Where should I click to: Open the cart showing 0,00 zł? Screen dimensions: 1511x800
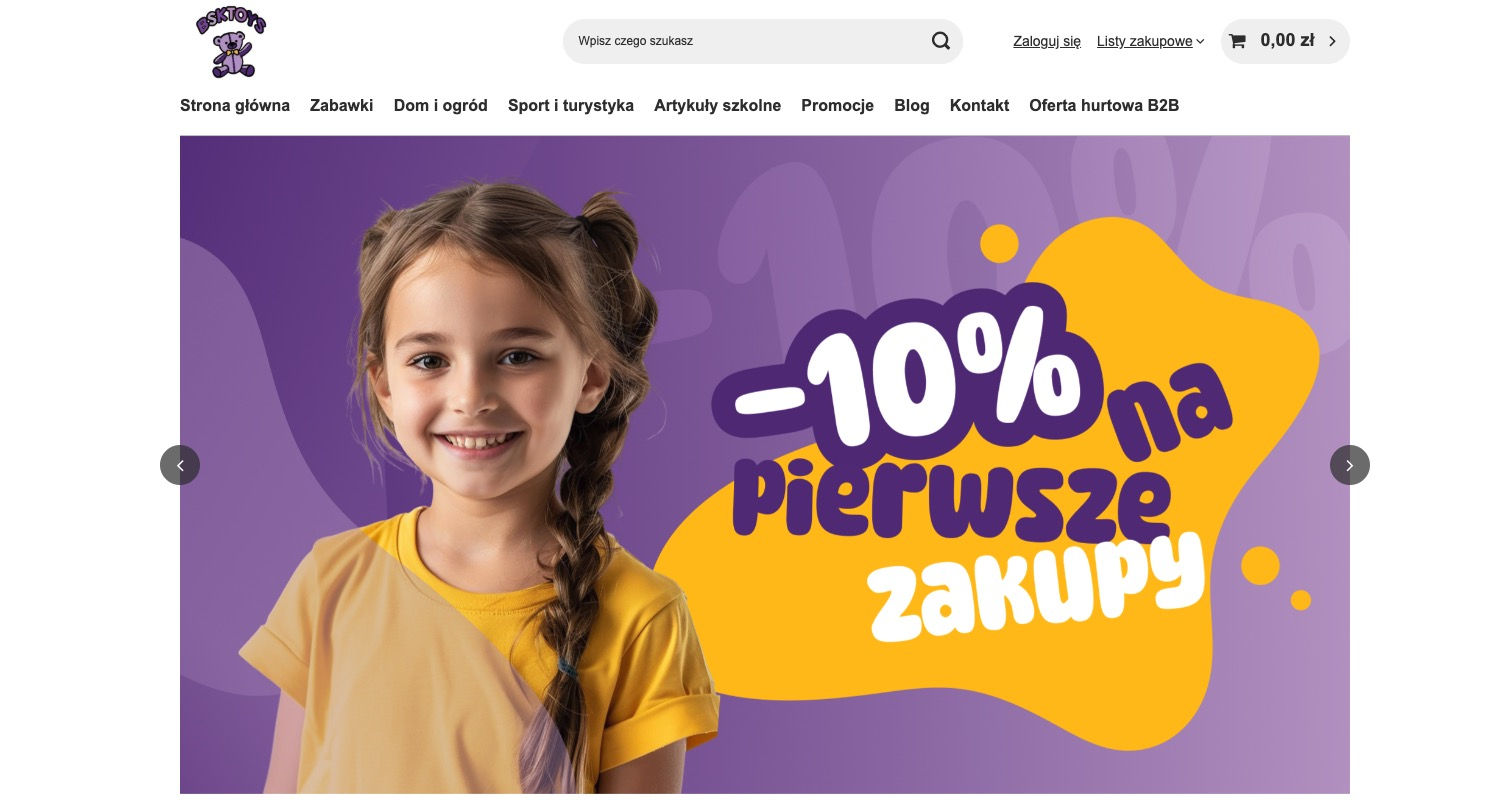coord(1285,41)
